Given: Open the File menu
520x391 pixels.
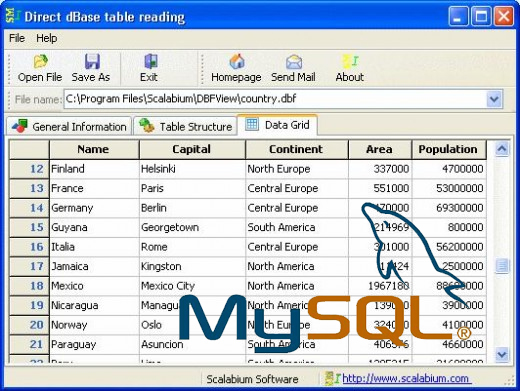Looking at the screenshot, I should pyautogui.click(x=17, y=38).
